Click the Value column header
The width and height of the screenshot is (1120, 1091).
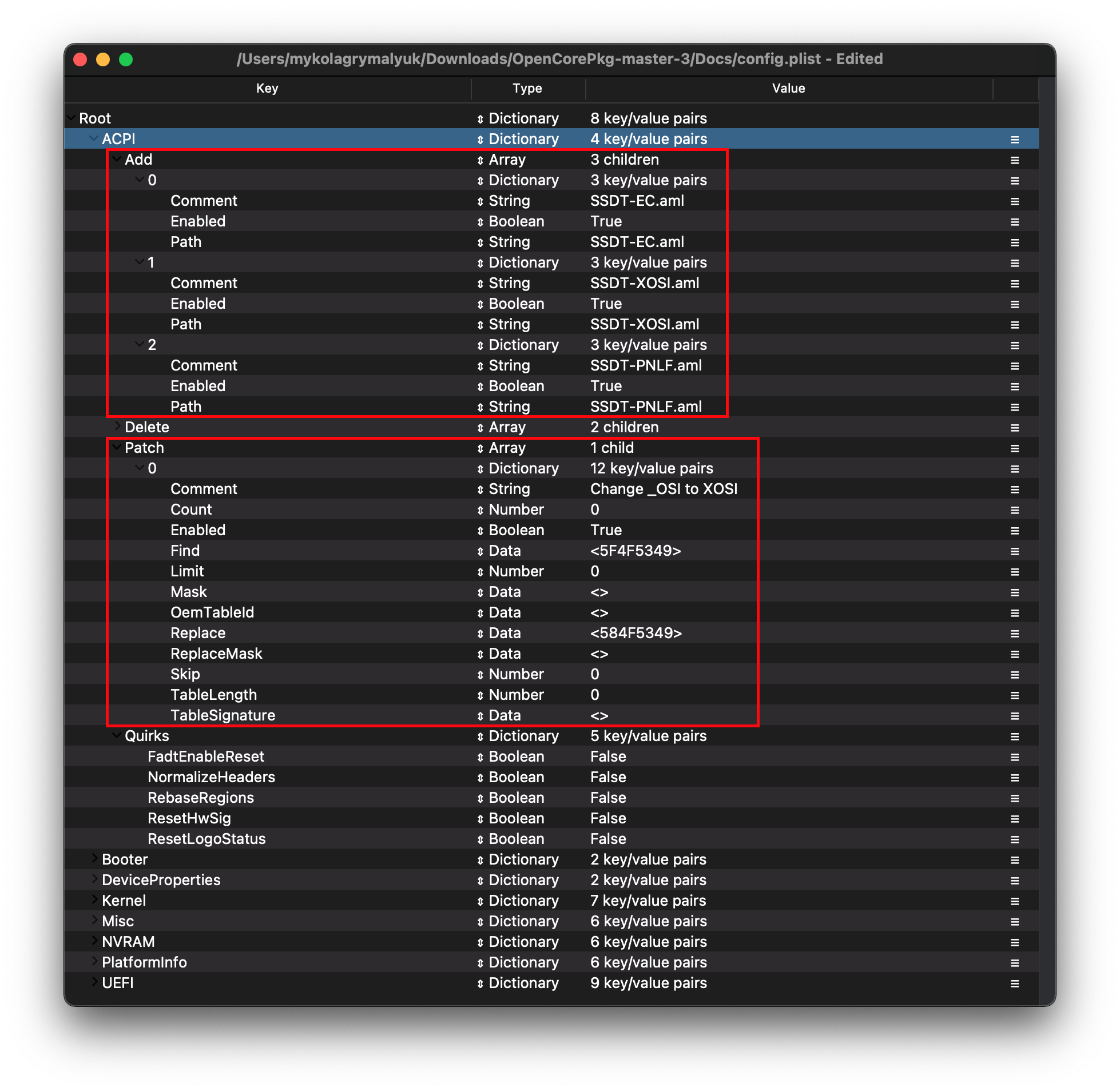point(788,88)
